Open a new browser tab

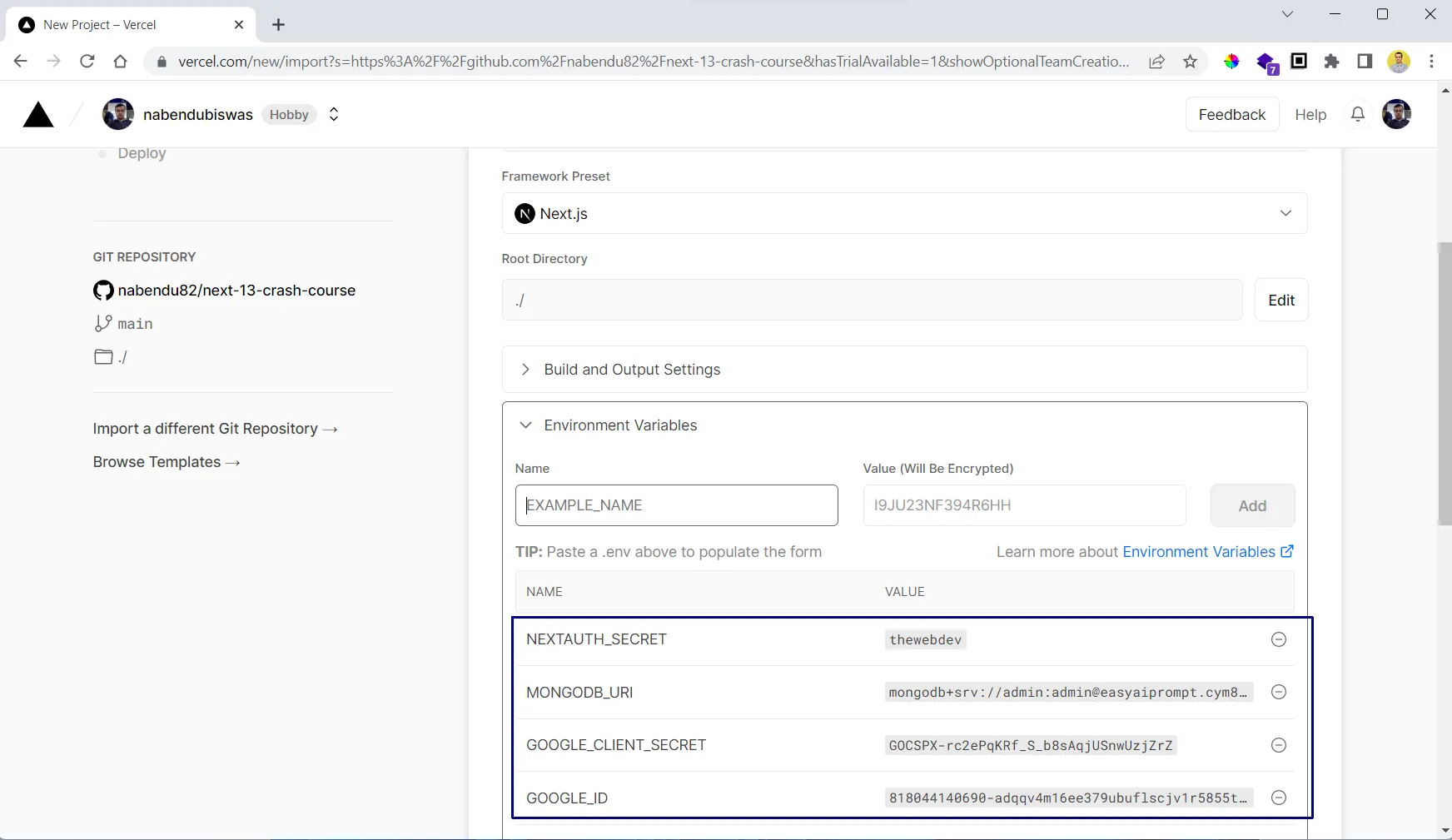[x=279, y=25]
